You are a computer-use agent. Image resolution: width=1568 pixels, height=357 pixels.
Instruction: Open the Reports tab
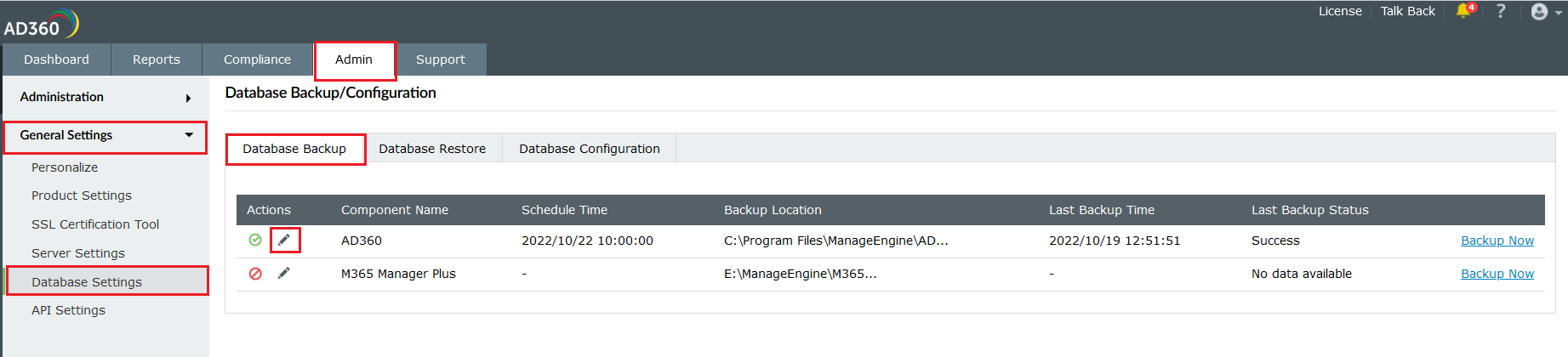(x=157, y=59)
